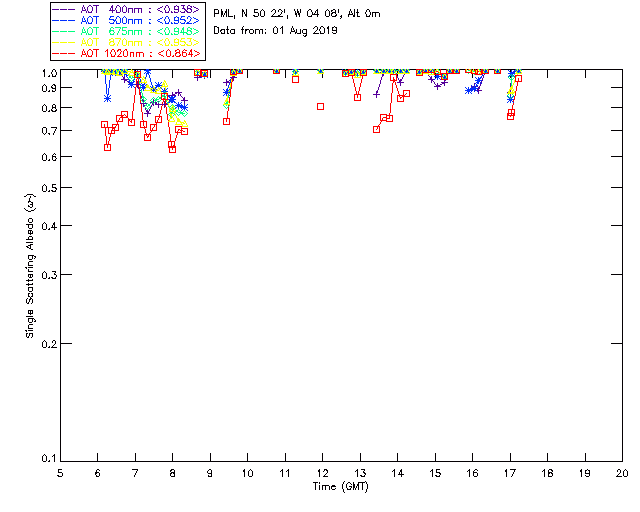Click the 5 tick label on time axis
Viewport: 640px width, 512px height.
coord(60,473)
